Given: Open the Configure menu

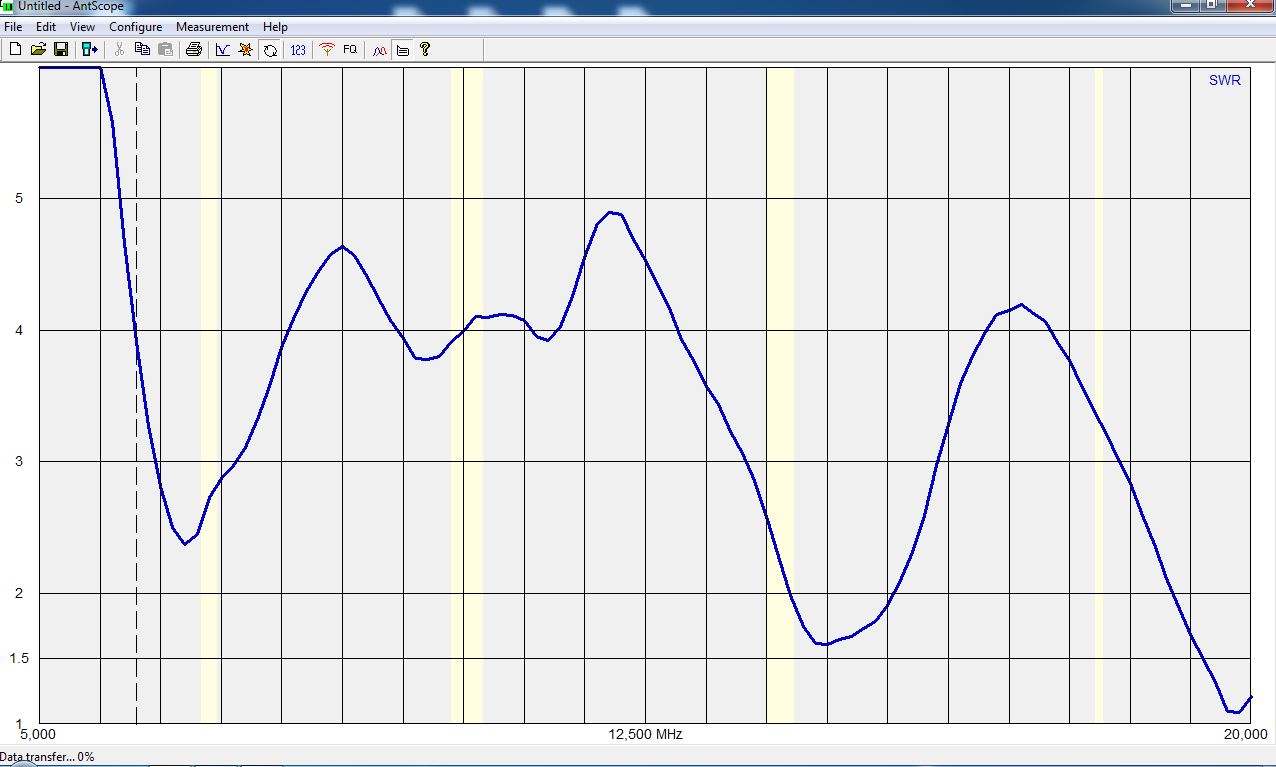Looking at the screenshot, I should click(x=135, y=27).
